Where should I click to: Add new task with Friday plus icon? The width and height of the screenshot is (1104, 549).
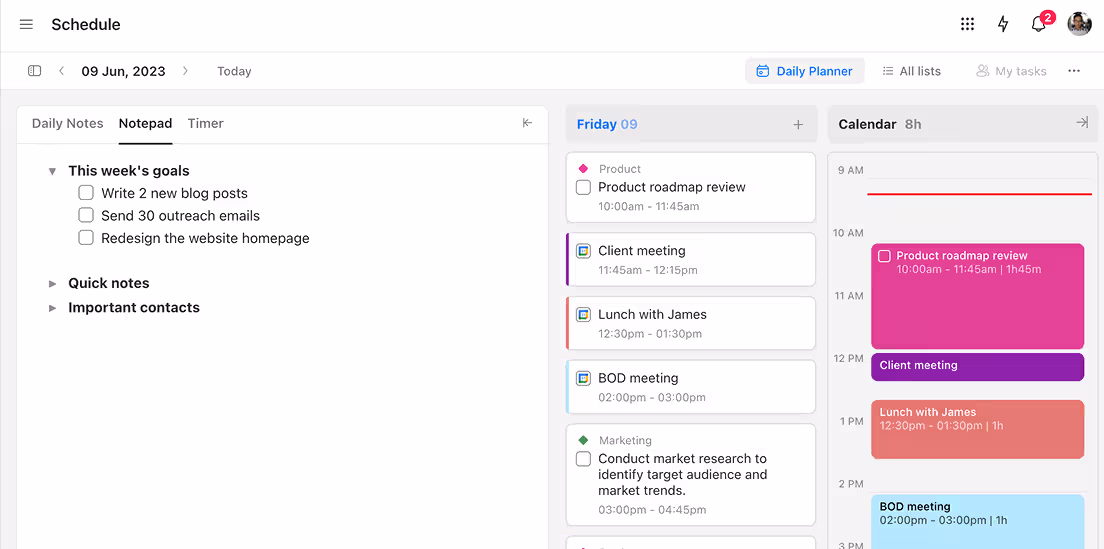(x=798, y=124)
